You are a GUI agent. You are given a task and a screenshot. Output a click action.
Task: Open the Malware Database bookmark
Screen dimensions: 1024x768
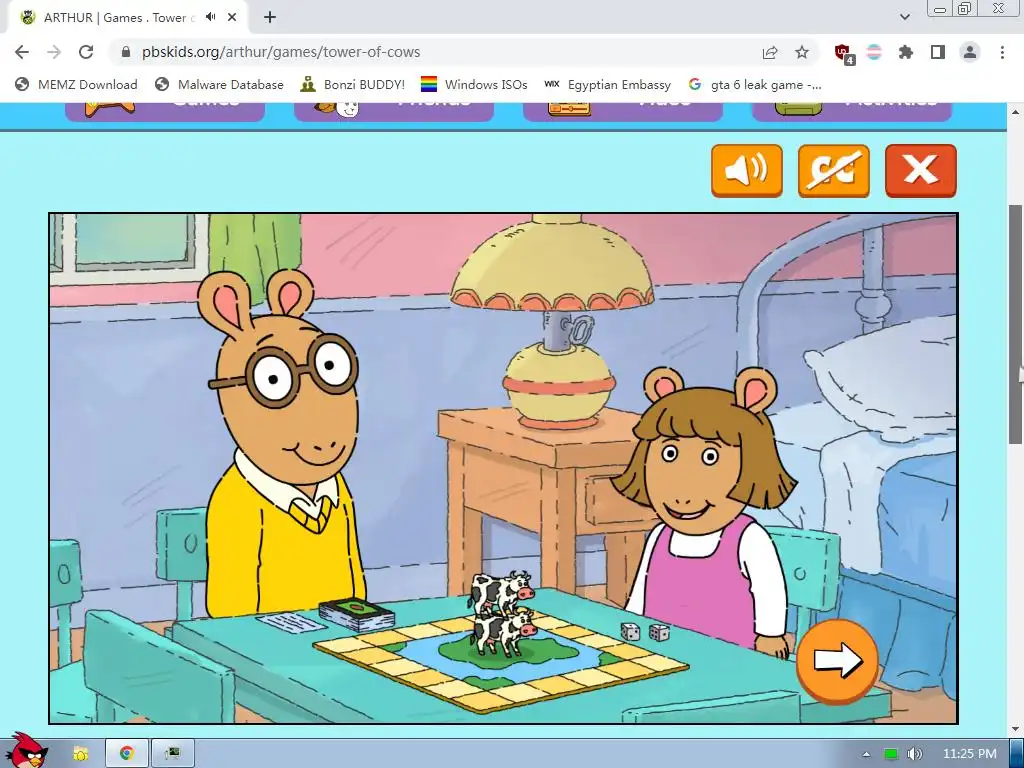219,84
